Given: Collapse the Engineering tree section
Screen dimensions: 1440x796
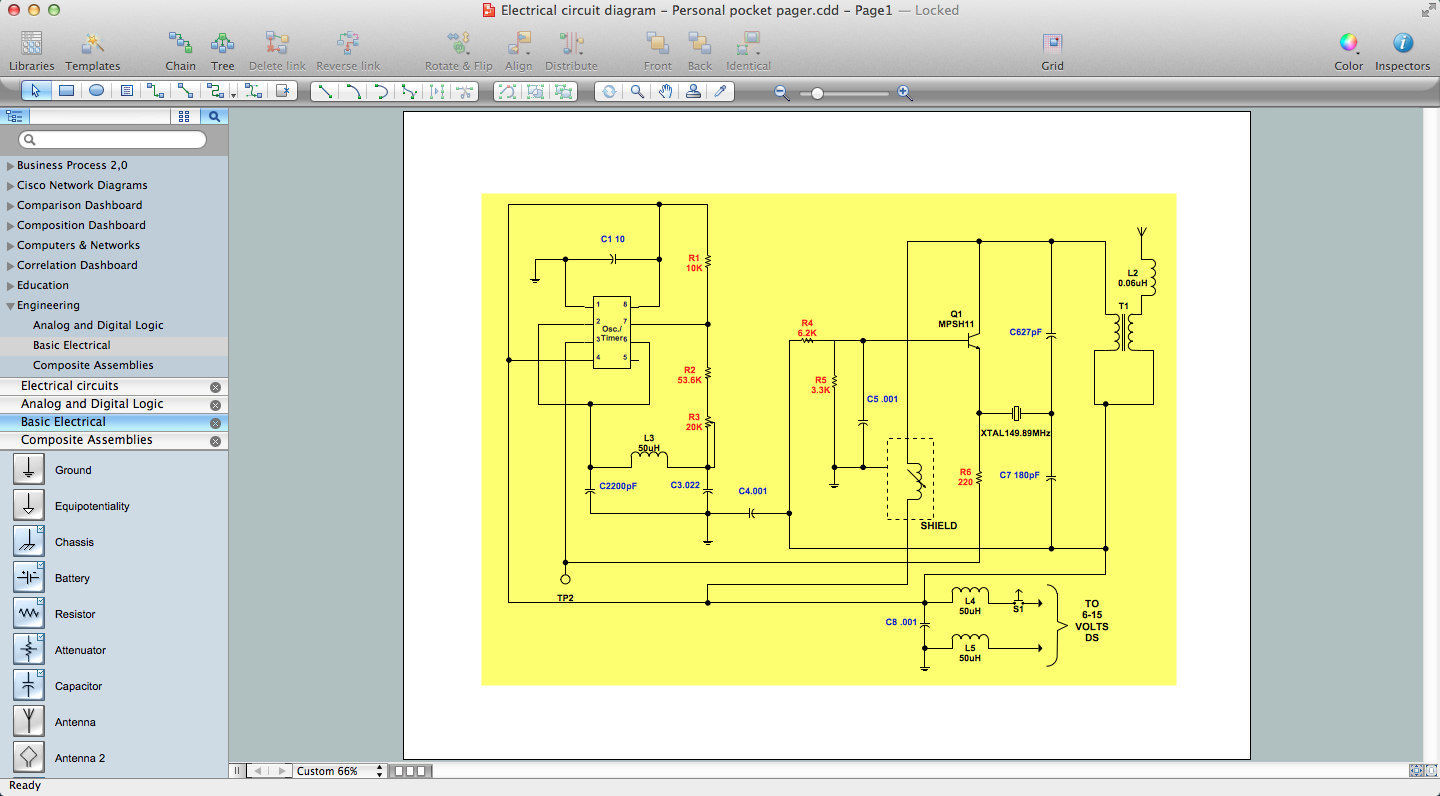Looking at the screenshot, I should coord(9,305).
